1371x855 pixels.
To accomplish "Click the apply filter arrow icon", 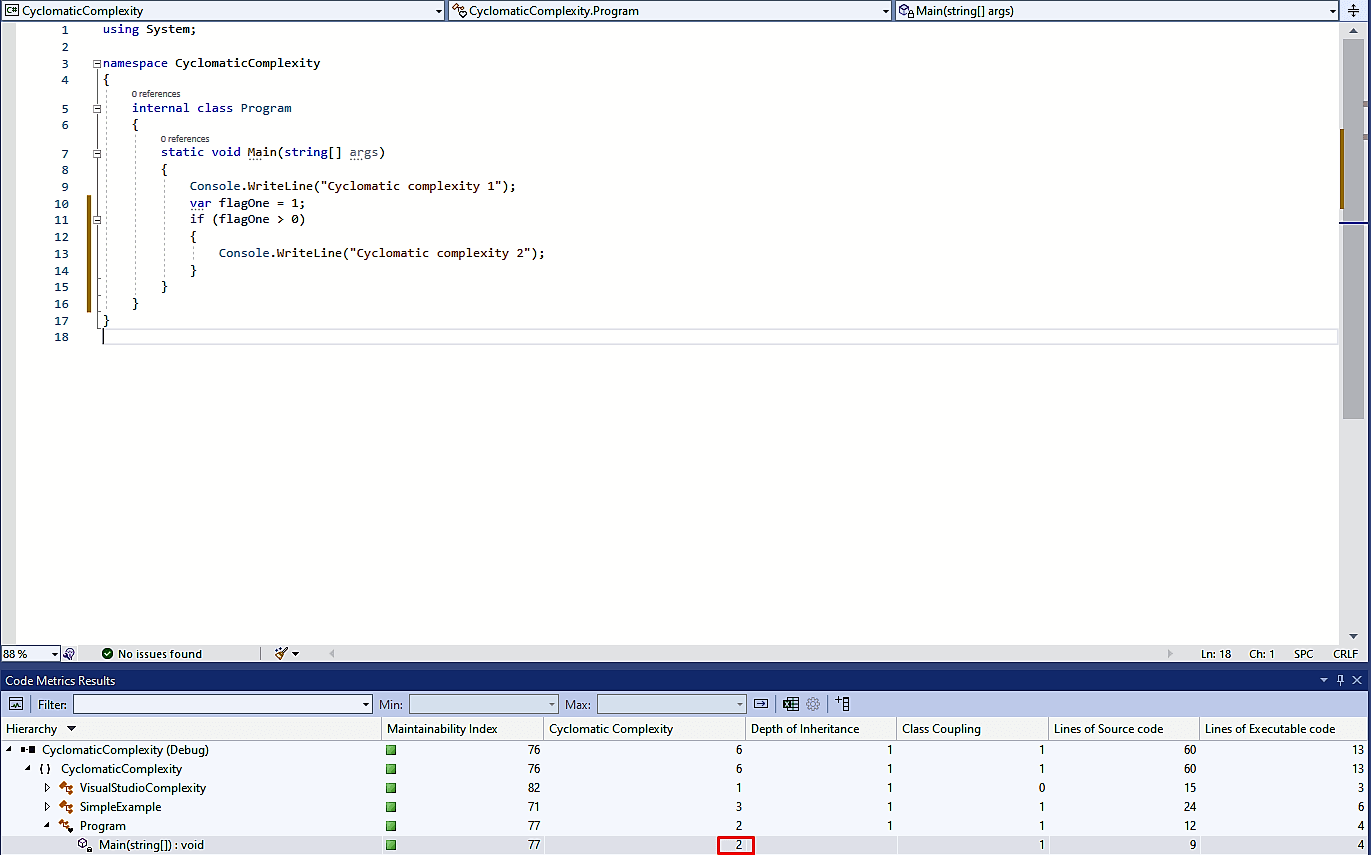I will 761,704.
